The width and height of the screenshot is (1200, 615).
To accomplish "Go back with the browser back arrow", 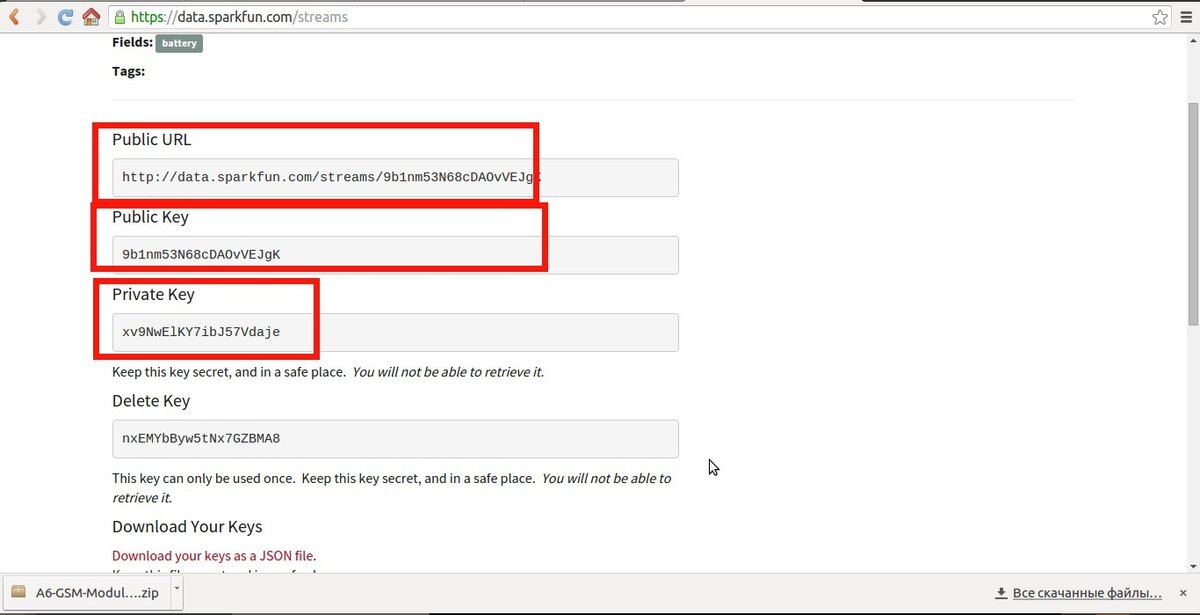I will 14,17.
